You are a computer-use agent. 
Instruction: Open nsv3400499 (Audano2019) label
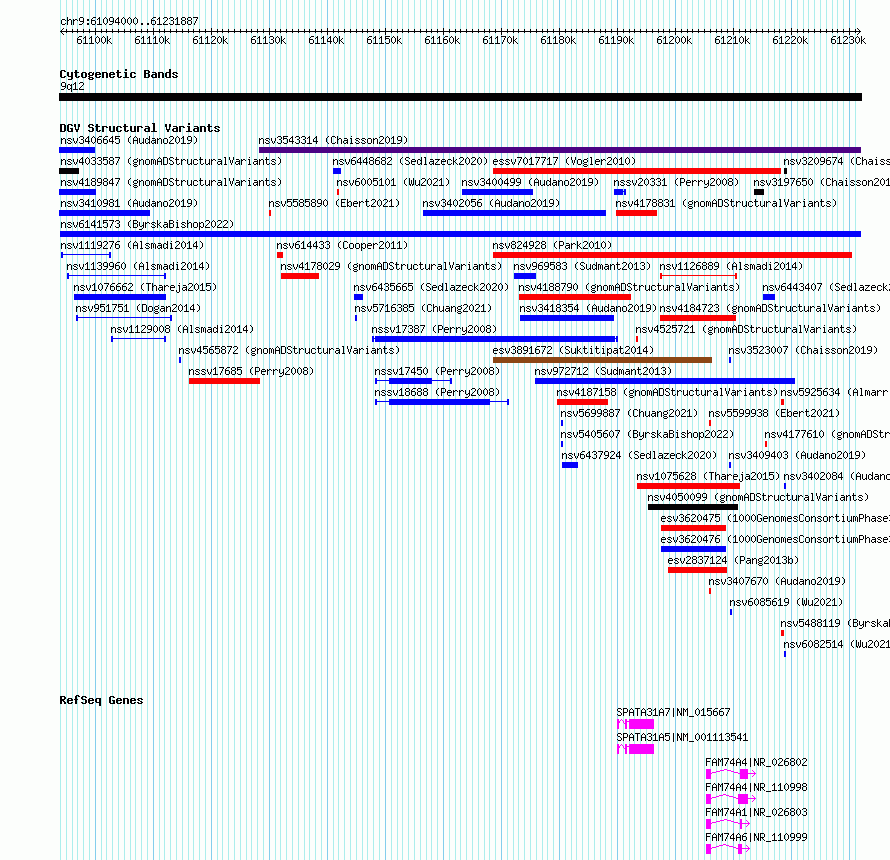tap(530, 182)
